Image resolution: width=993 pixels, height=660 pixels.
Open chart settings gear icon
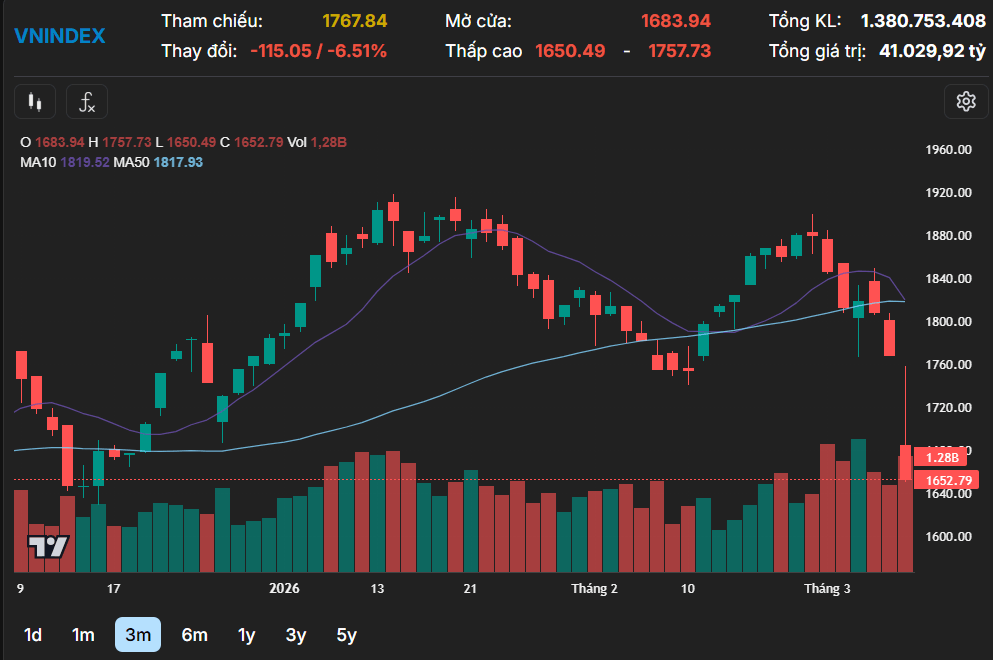click(966, 101)
